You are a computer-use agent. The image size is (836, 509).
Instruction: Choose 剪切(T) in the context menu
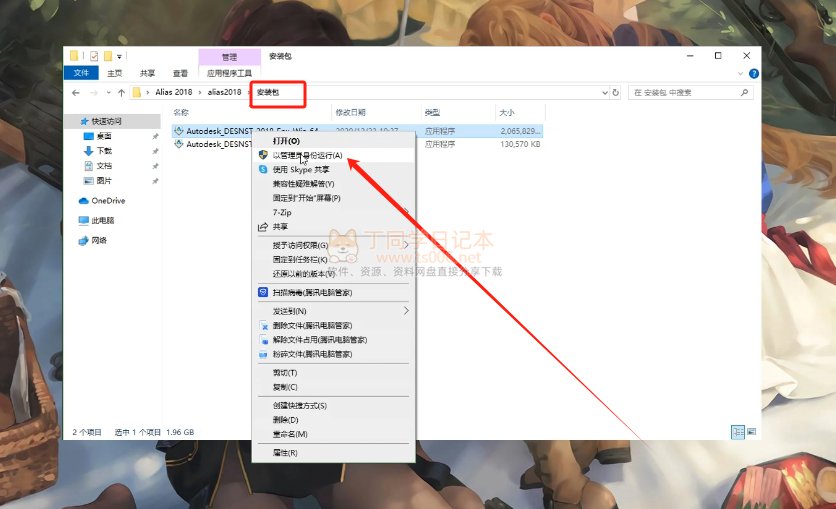click(x=333, y=373)
